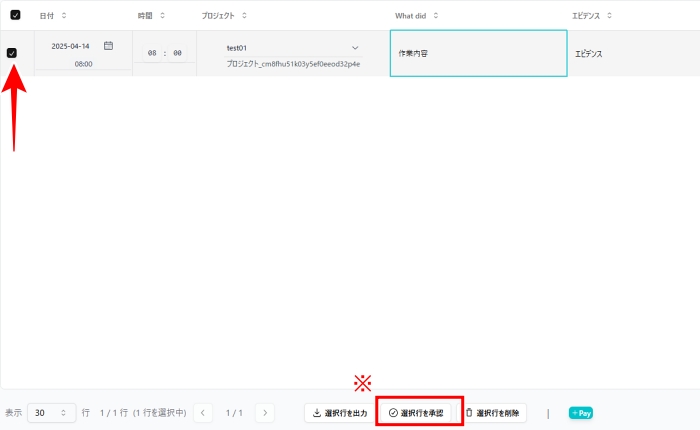The width and height of the screenshot is (700, 430).
Task: Click the エビデンス cell in the row
Action: click(x=632, y=53)
